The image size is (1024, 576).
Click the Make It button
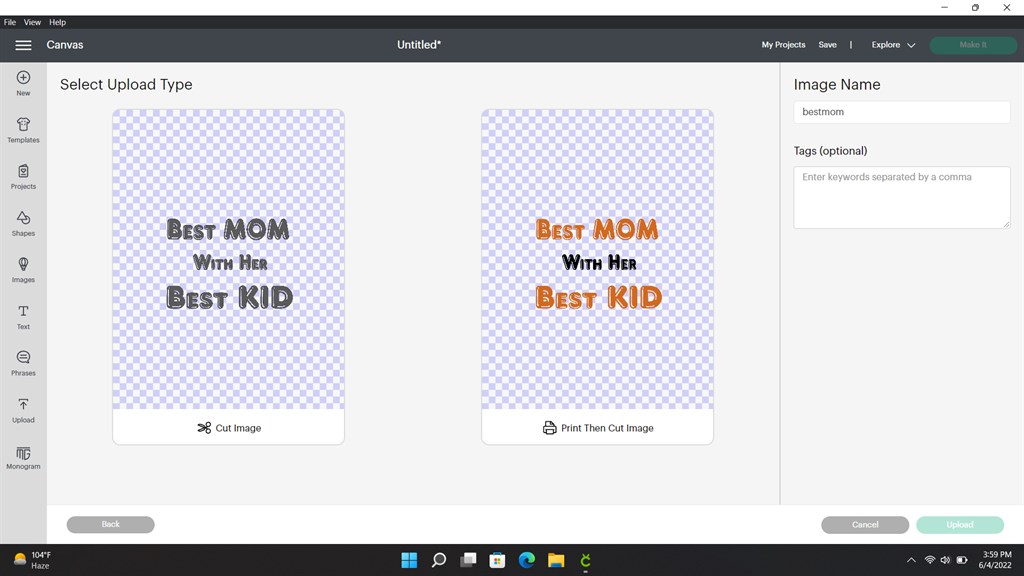(x=973, y=45)
